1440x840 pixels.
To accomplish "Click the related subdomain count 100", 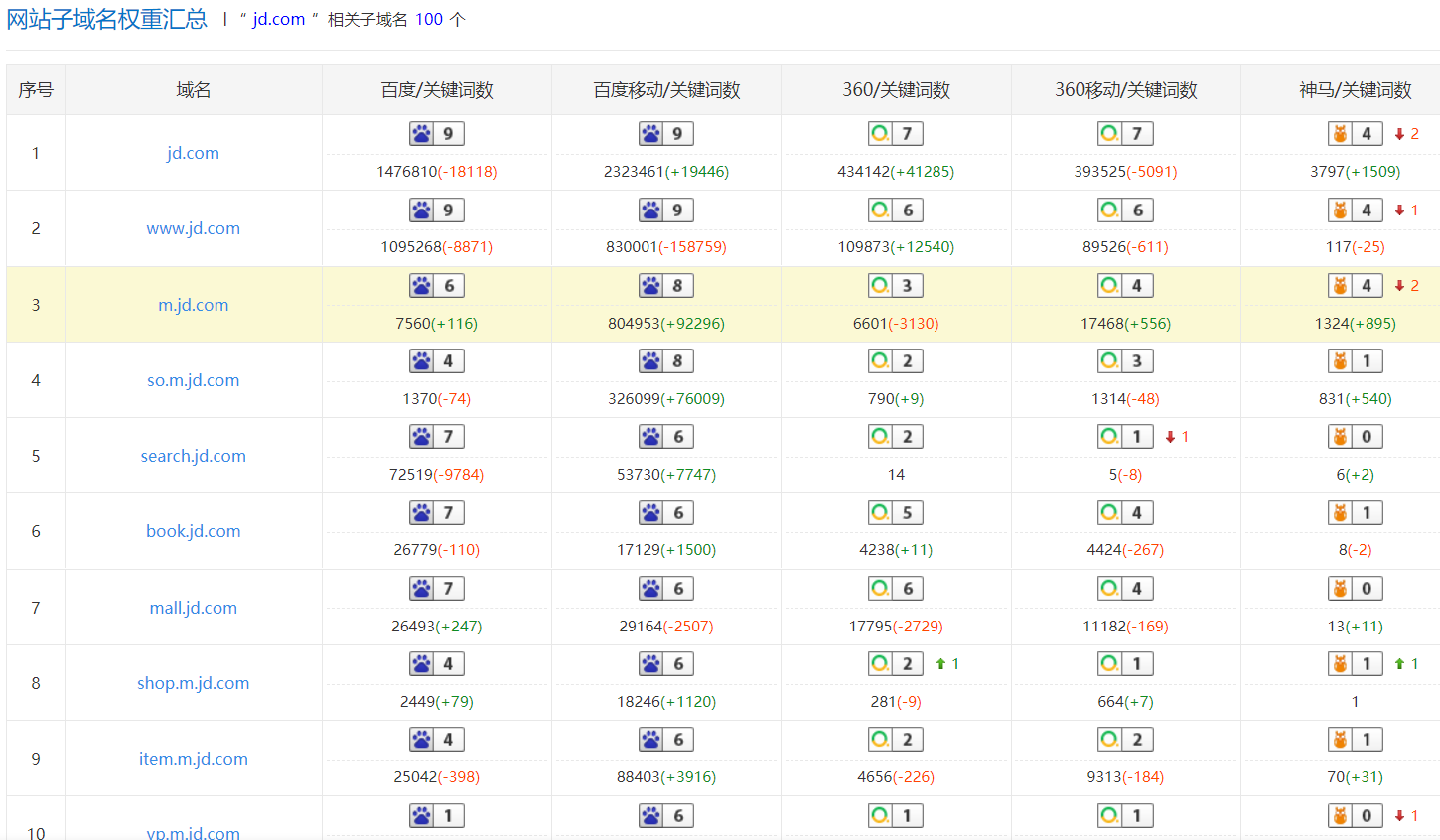I will pyautogui.click(x=429, y=19).
